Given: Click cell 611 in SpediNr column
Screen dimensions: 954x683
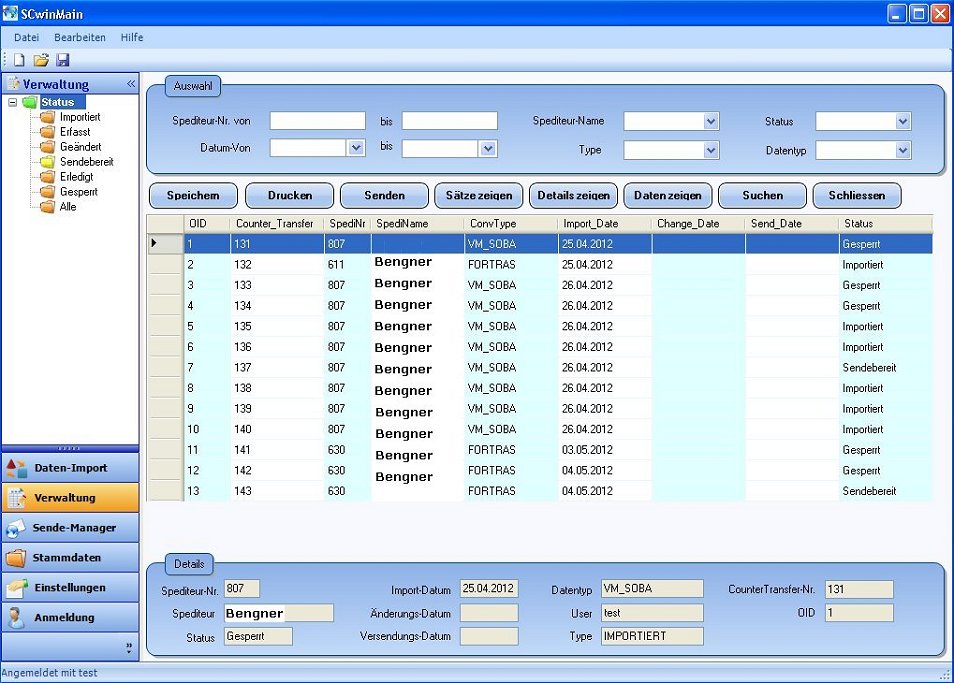Looking at the screenshot, I should pyautogui.click(x=347, y=265).
